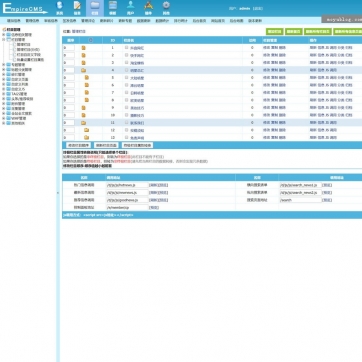The width and height of the screenshot is (362, 362).
Task: Click the /d/js/js/hotnews.js address field
Action: tap(127, 185)
